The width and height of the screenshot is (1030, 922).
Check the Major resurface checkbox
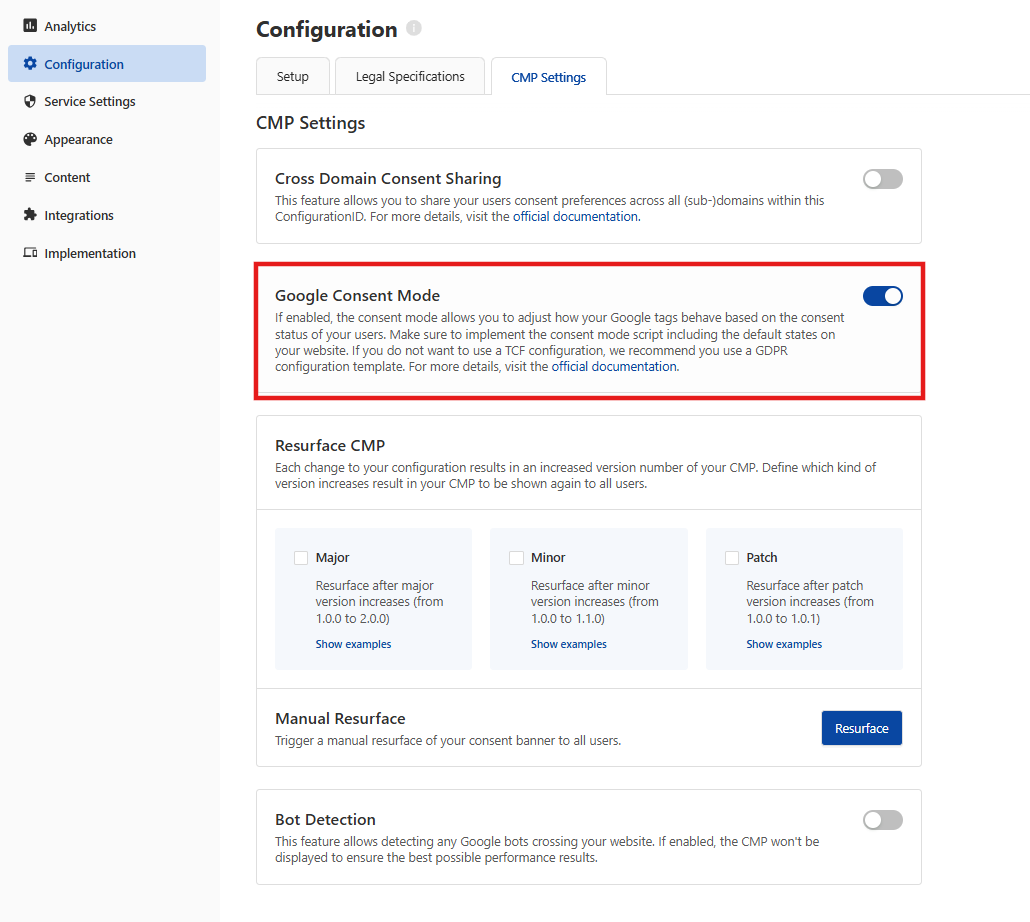(301, 558)
